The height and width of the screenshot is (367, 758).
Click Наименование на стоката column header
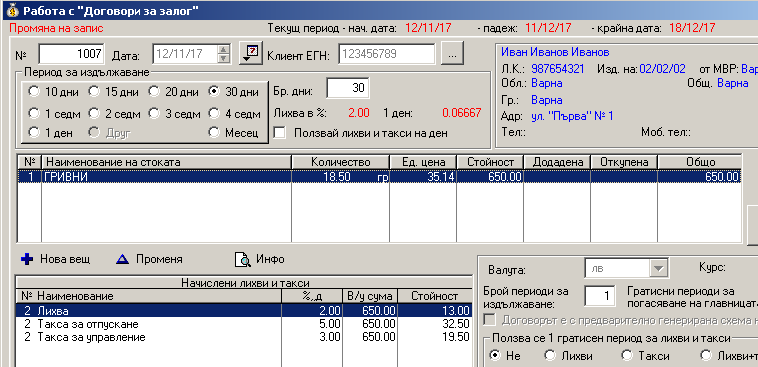pyautogui.click(x=167, y=162)
